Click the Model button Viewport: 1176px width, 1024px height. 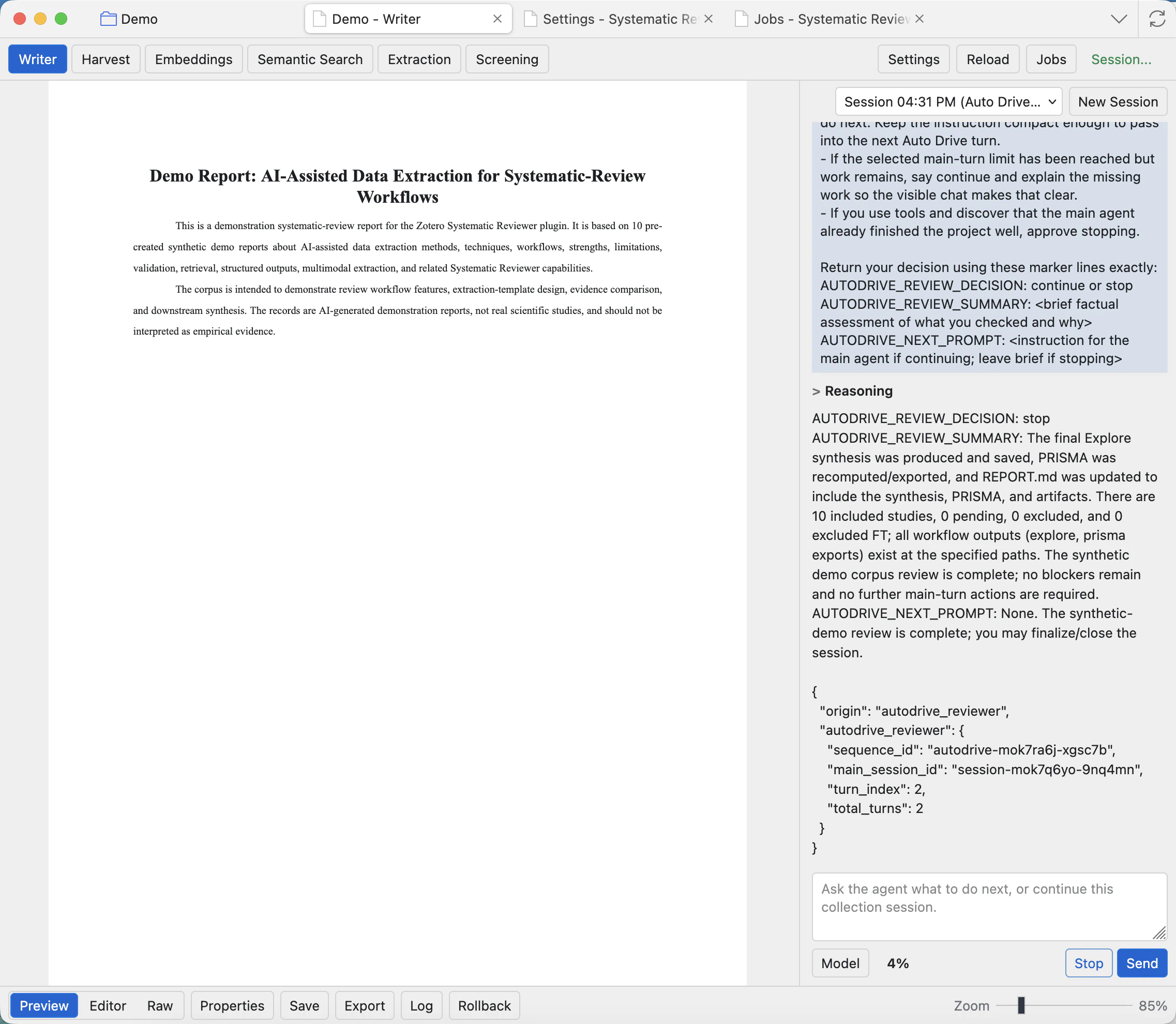pos(840,963)
